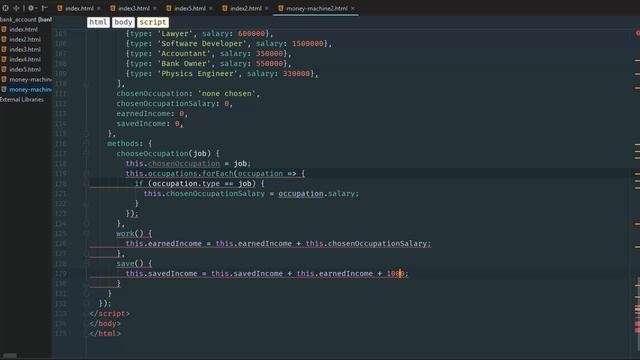
Task: Select the money-machine2.html editor tab
Action: pos(317,8)
